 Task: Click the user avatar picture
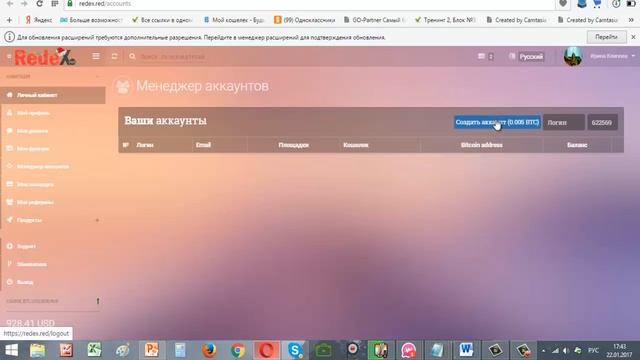(x=573, y=56)
